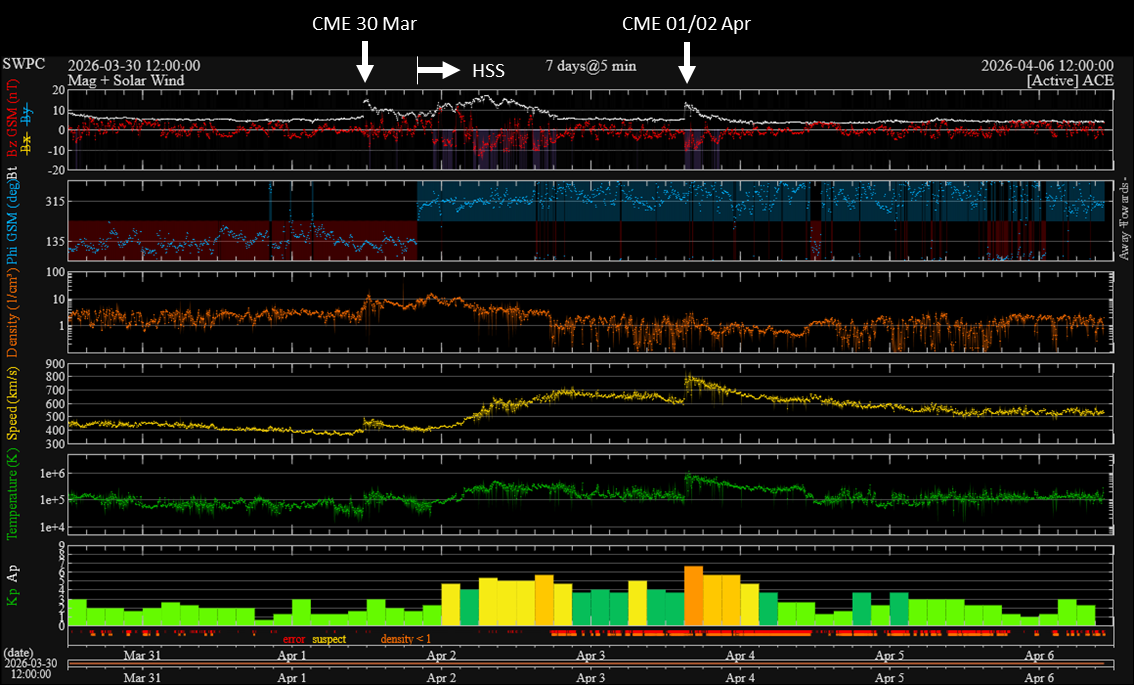
Task: Click the blue Toward sector block in Phi panel
Action: [760, 201]
